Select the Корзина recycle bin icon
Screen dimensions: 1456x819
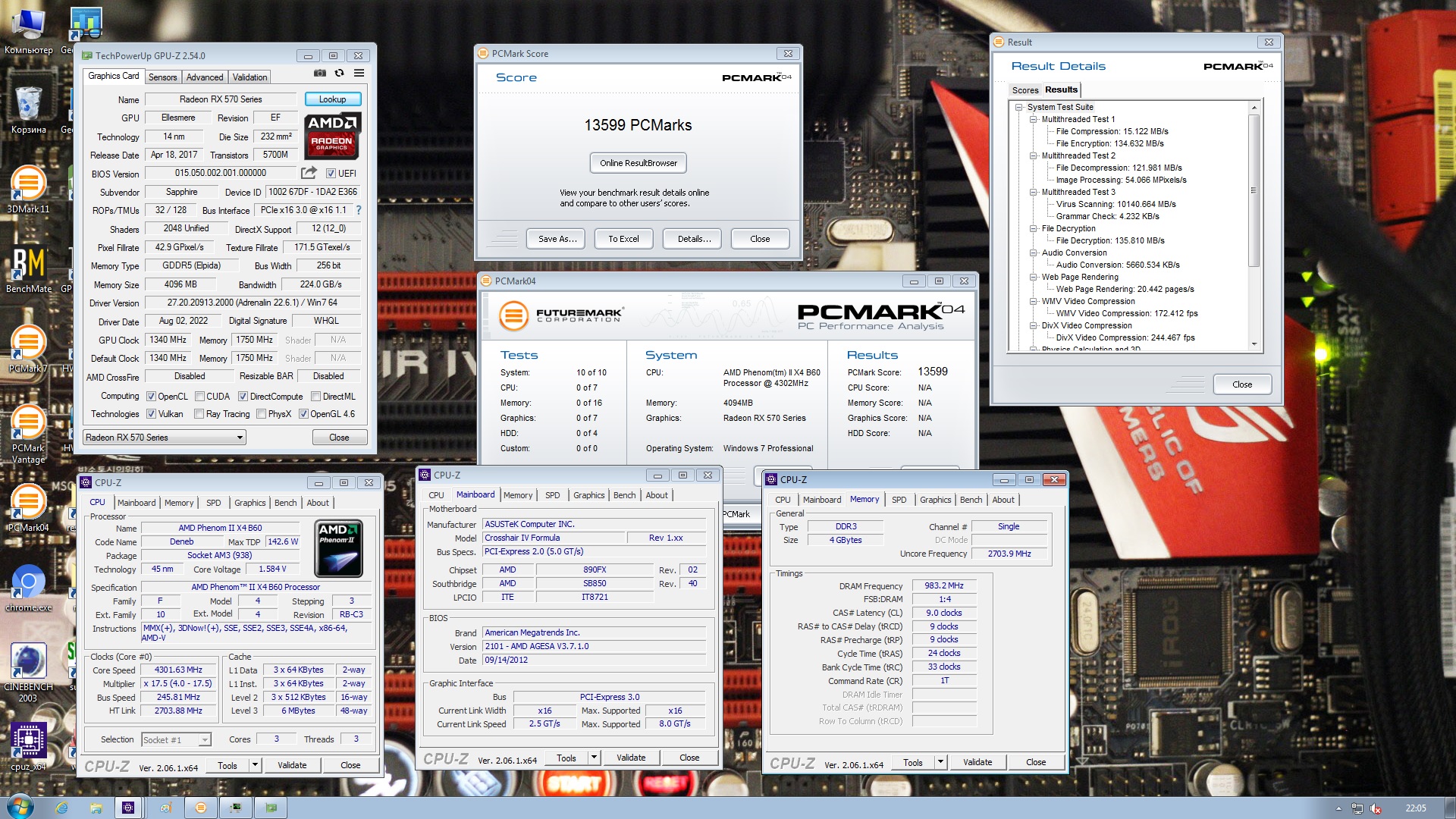[x=29, y=110]
